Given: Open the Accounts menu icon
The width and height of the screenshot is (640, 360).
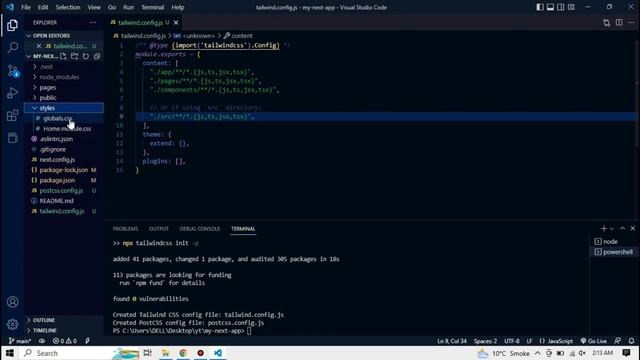Looking at the screenshot, I should pyautogui.click(x=13, y=302).
